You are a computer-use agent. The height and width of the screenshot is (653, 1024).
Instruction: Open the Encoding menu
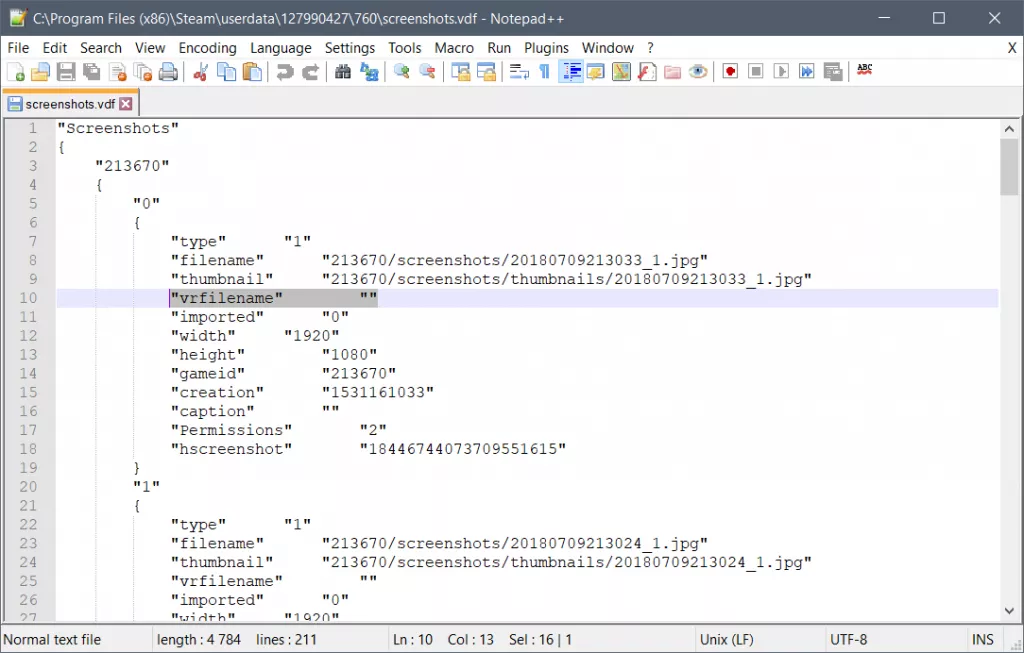[x=207, y=48]
